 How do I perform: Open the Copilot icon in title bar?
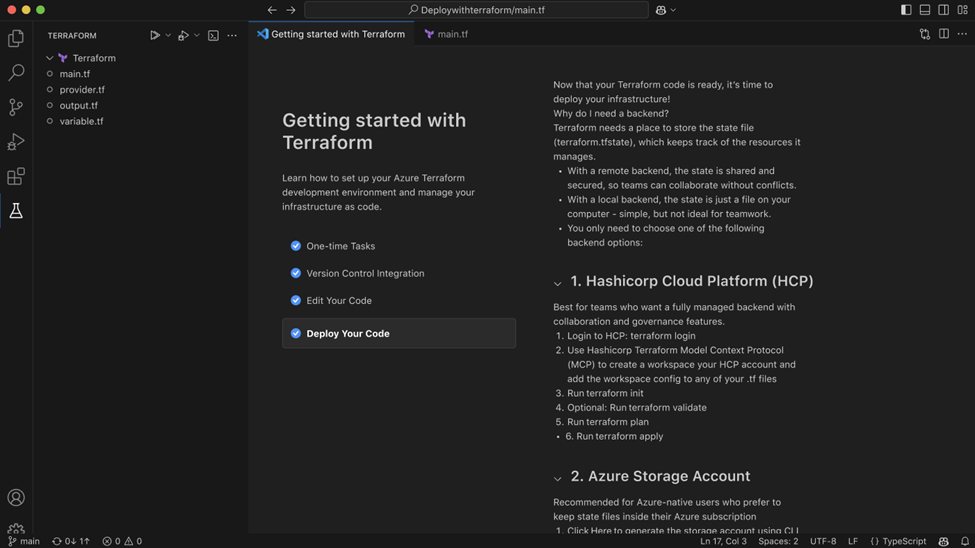click(661, 10)
